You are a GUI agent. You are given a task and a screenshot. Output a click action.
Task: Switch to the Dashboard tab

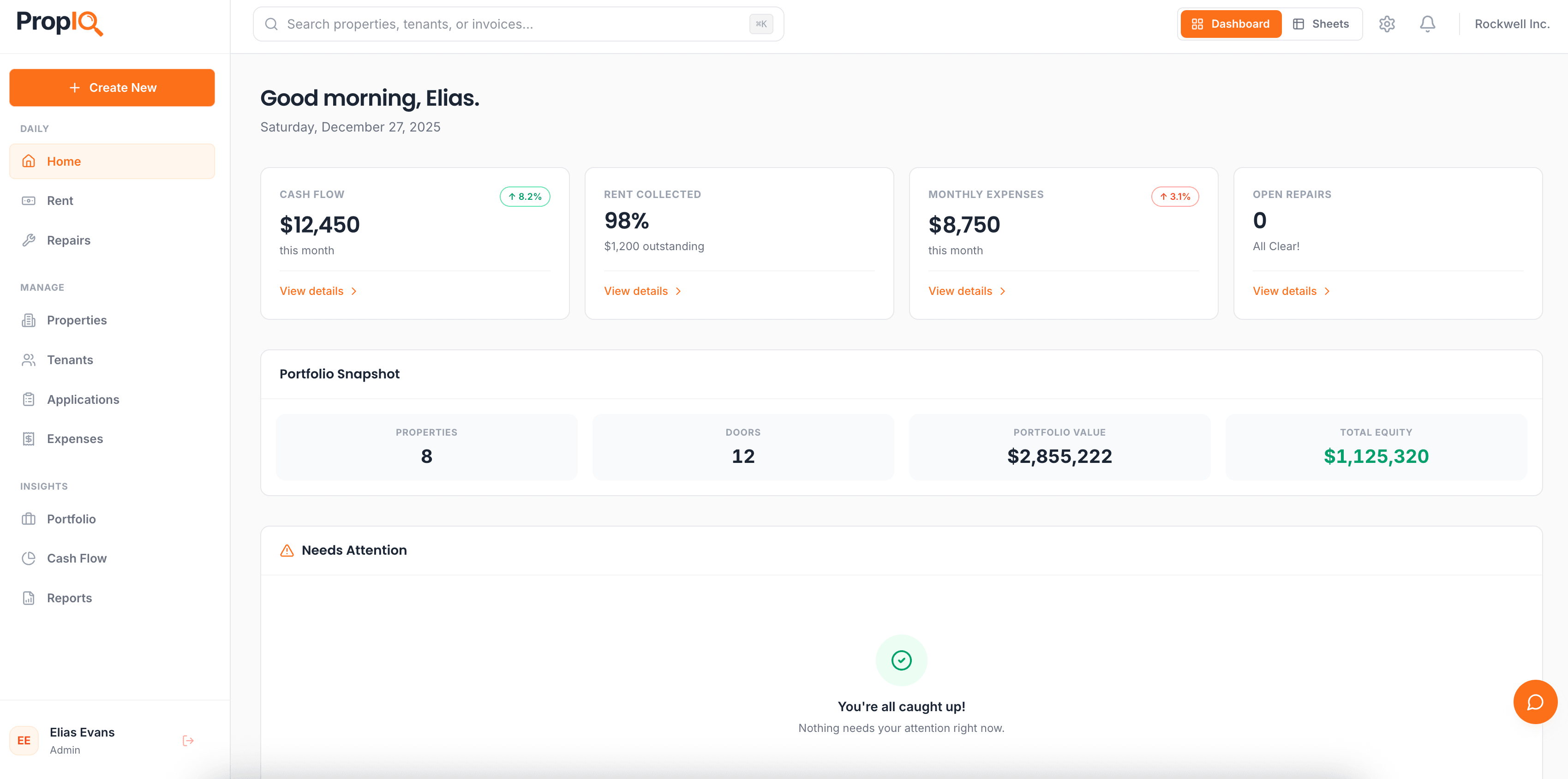1230,24
